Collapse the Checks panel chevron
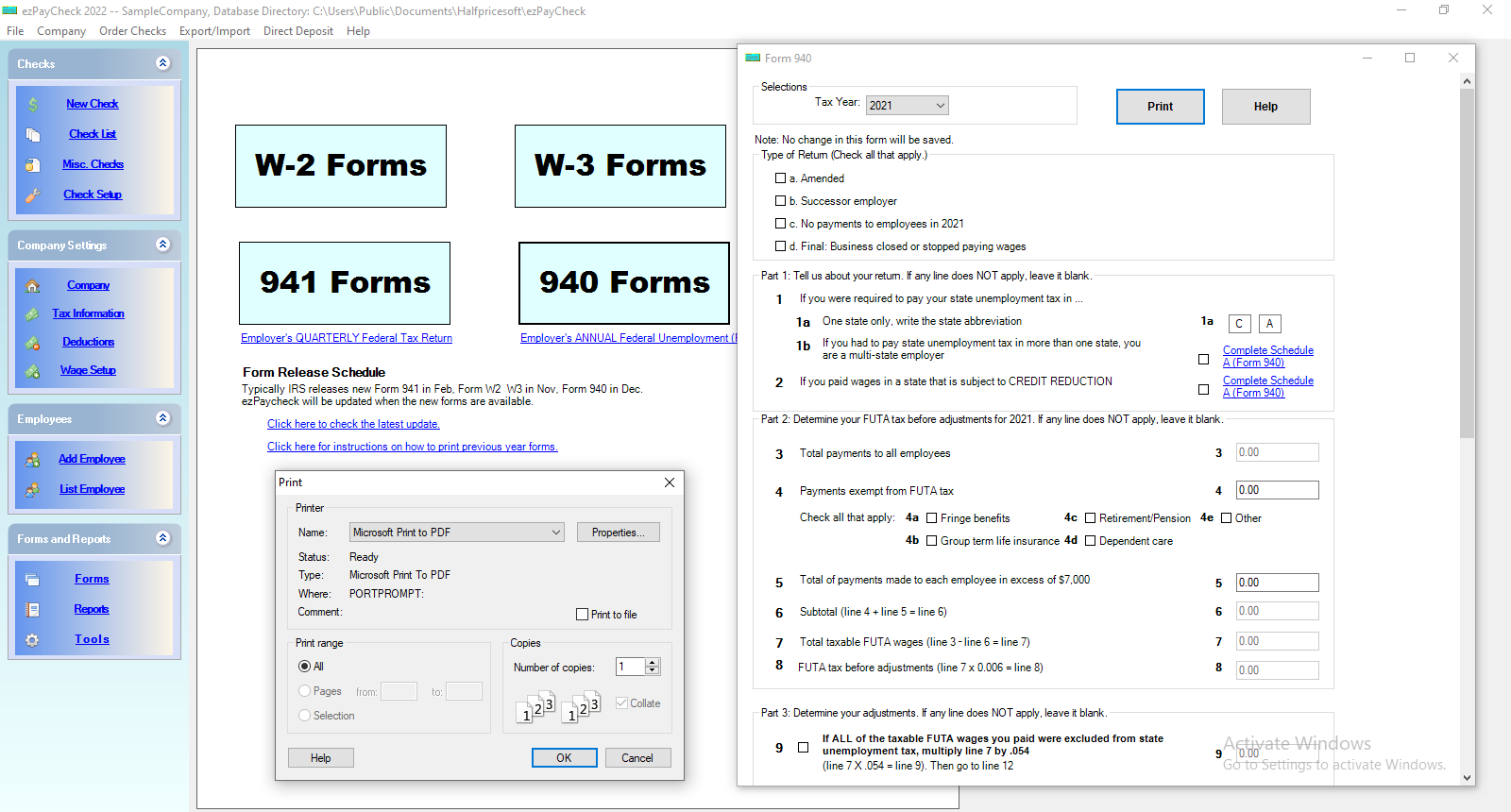 [x=163, y=63]
